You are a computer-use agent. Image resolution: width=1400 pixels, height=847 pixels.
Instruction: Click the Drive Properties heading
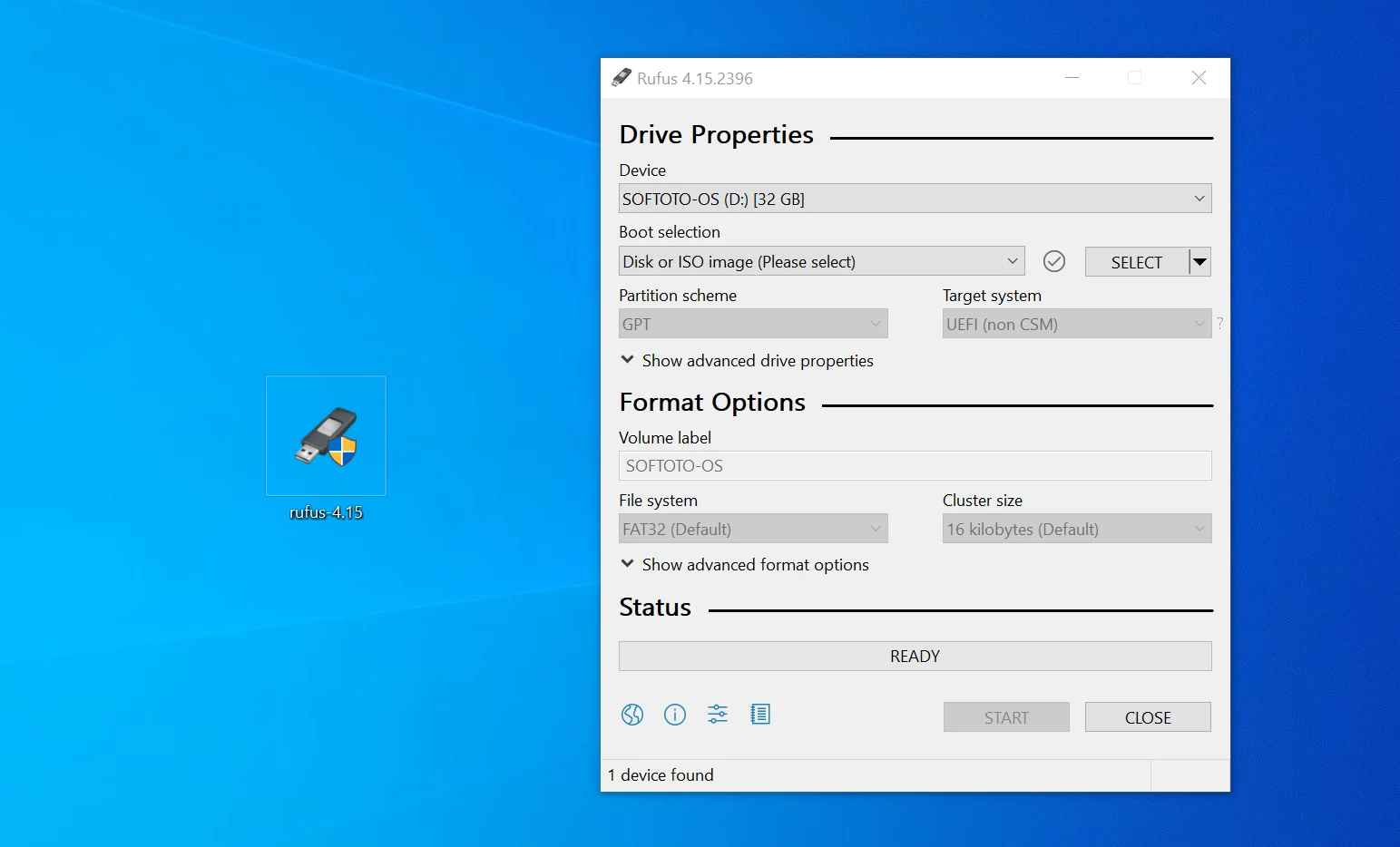coord(717,134)
